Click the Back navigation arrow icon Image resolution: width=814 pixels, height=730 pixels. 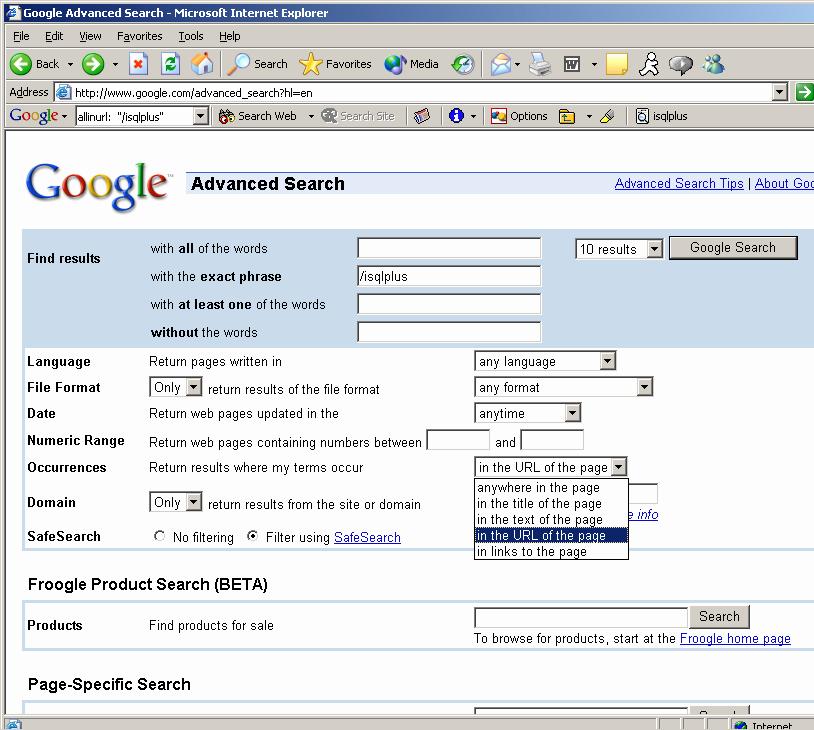21,64
